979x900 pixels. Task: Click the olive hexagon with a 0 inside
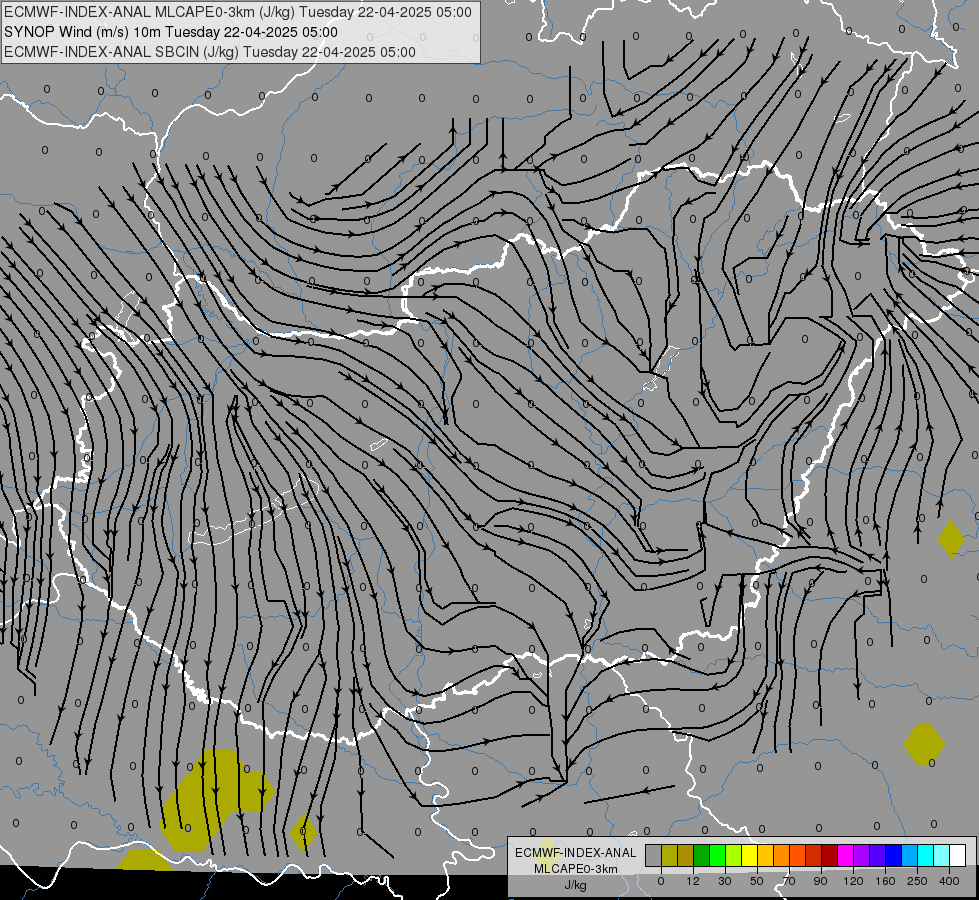coord(924,744)
